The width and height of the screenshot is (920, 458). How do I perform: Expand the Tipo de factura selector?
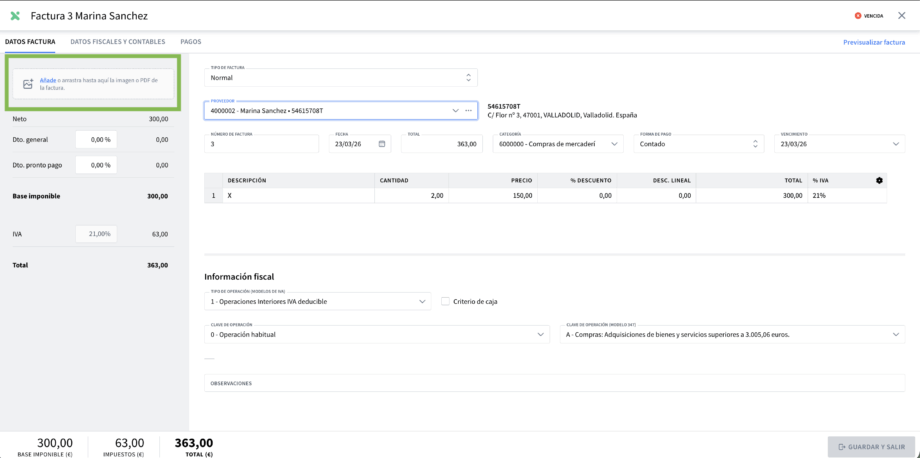468,77
